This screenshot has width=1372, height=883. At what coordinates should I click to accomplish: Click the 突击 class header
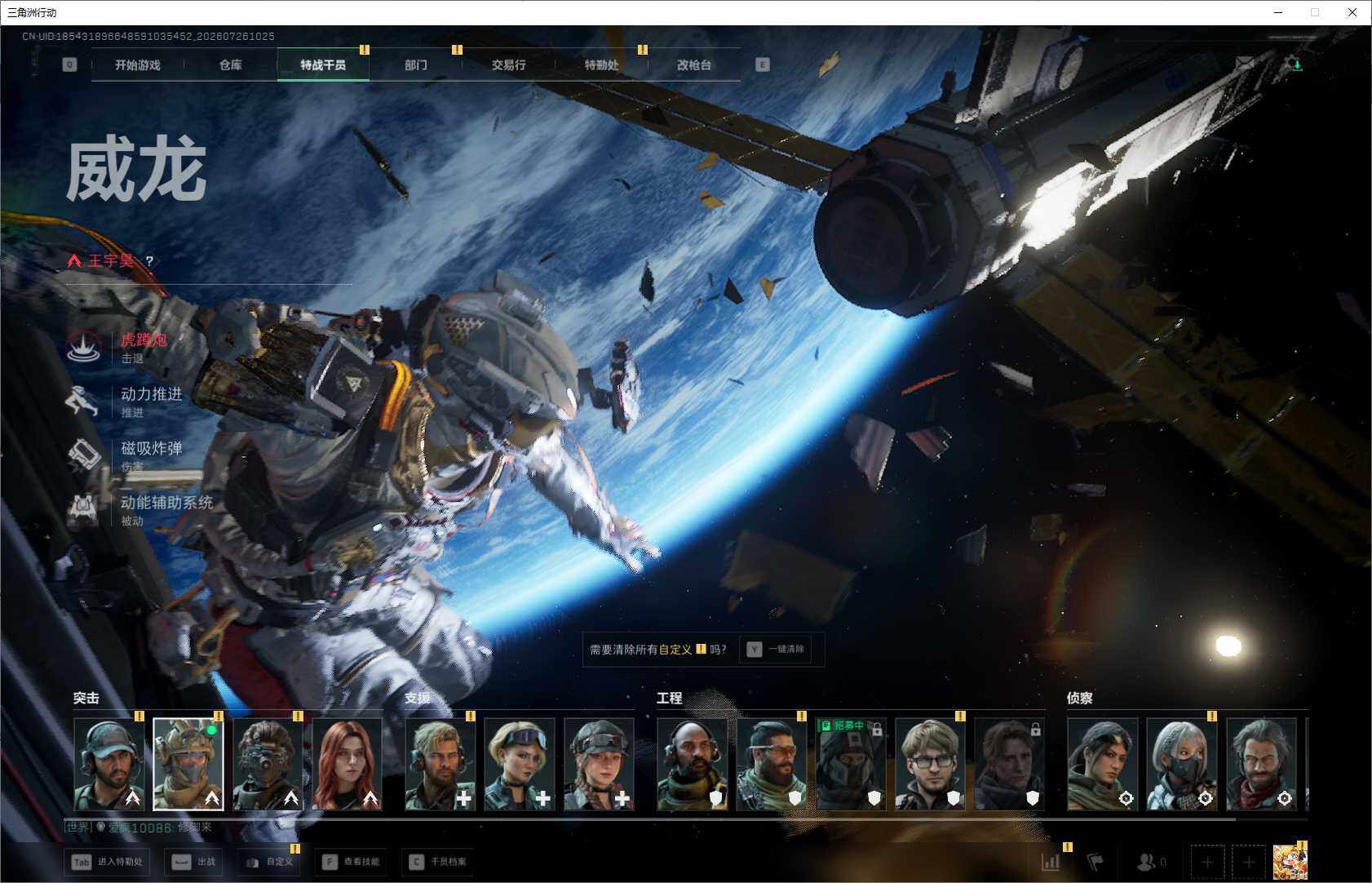[86, 699]
